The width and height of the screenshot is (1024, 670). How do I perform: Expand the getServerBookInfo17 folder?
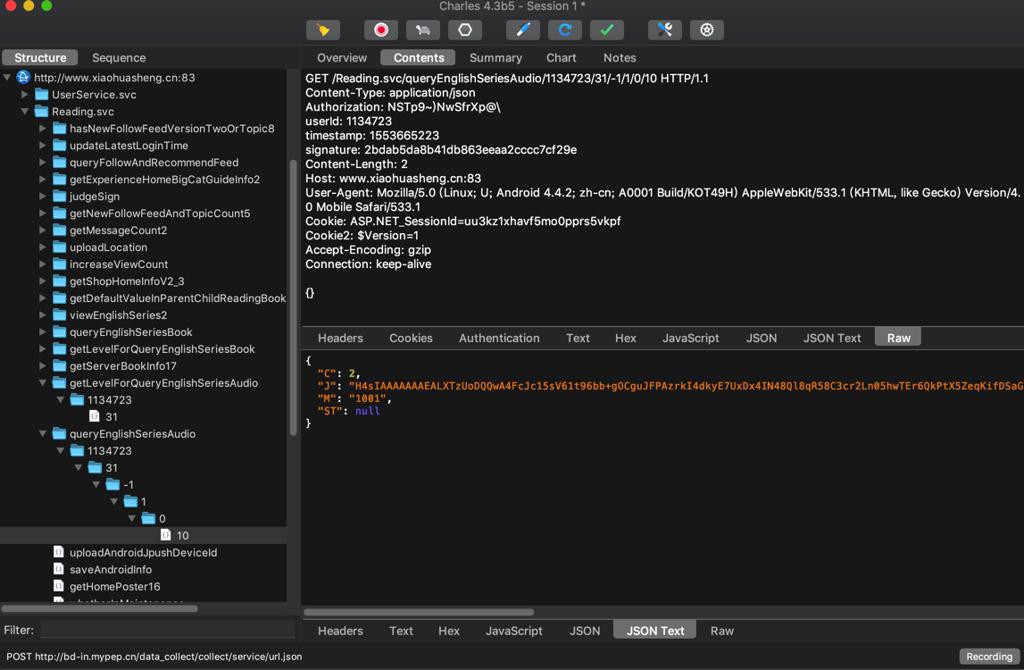[43, 366]
